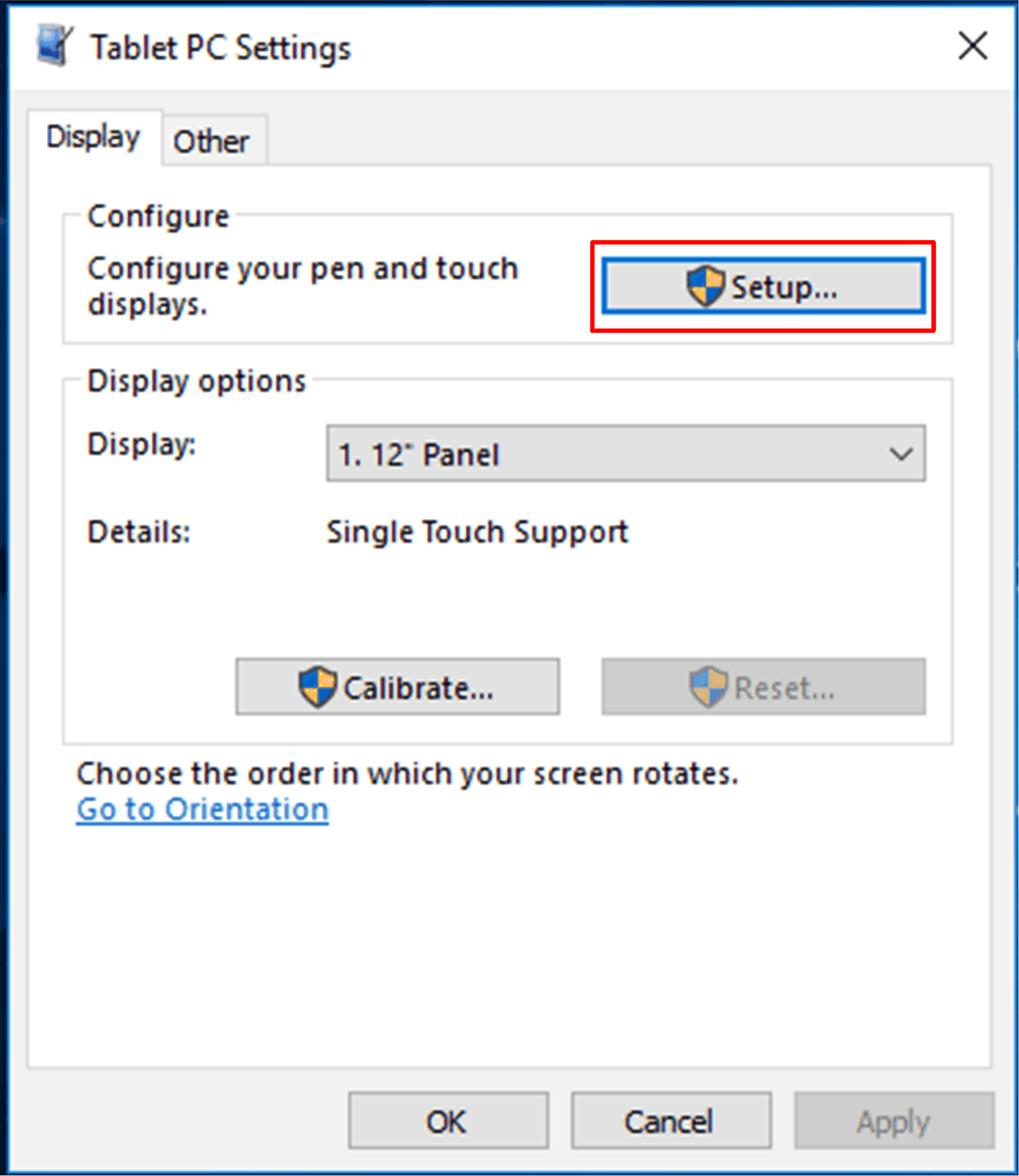
Task: Click "Configure your pen and touch displays" text
Action: pyautogui.click(x=303, y=286)
